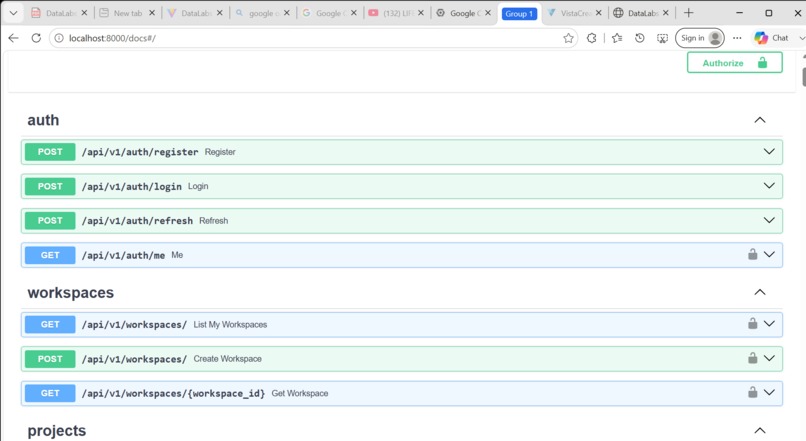The width and height of the screenshot is (806, 441).
Task: Click the "List My Workspaces" description text
Action: pyautogui.click(x=230, y=324)
